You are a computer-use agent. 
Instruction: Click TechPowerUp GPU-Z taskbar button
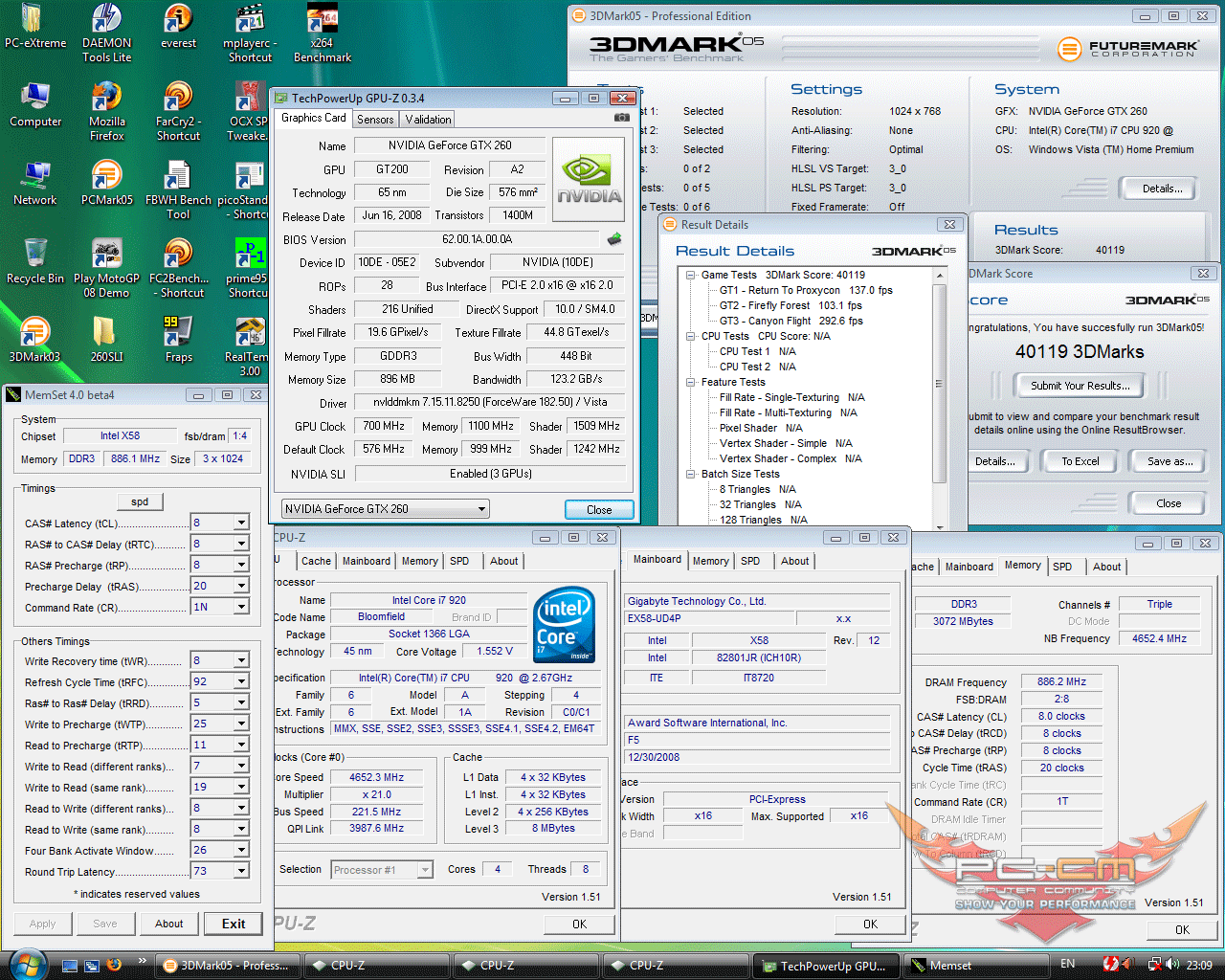(x=828, y=966)
